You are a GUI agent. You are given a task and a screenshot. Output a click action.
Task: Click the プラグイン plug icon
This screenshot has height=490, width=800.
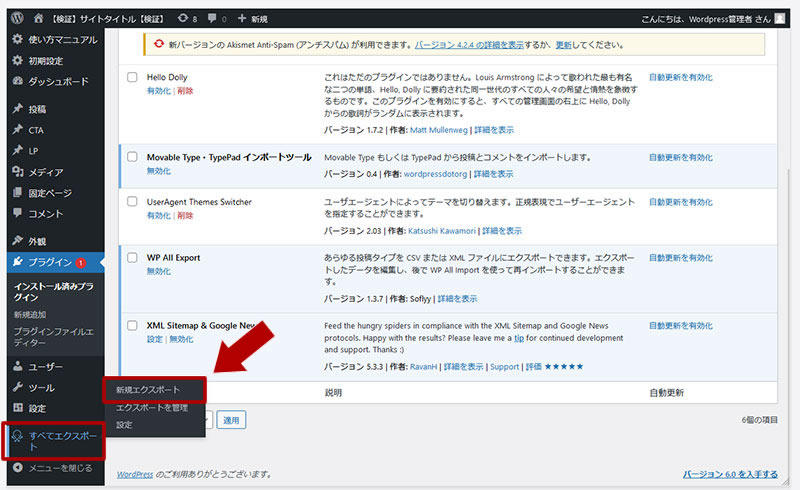point(18,262)
